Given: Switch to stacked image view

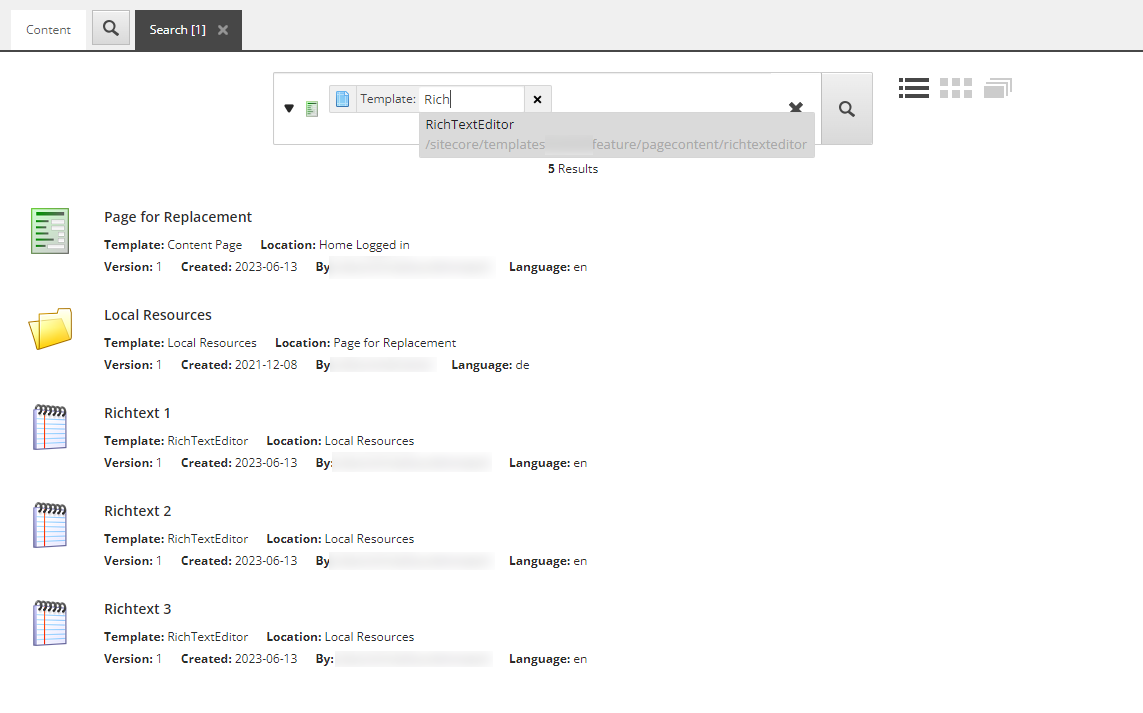Looking at the screenshot, I should 997,88.
